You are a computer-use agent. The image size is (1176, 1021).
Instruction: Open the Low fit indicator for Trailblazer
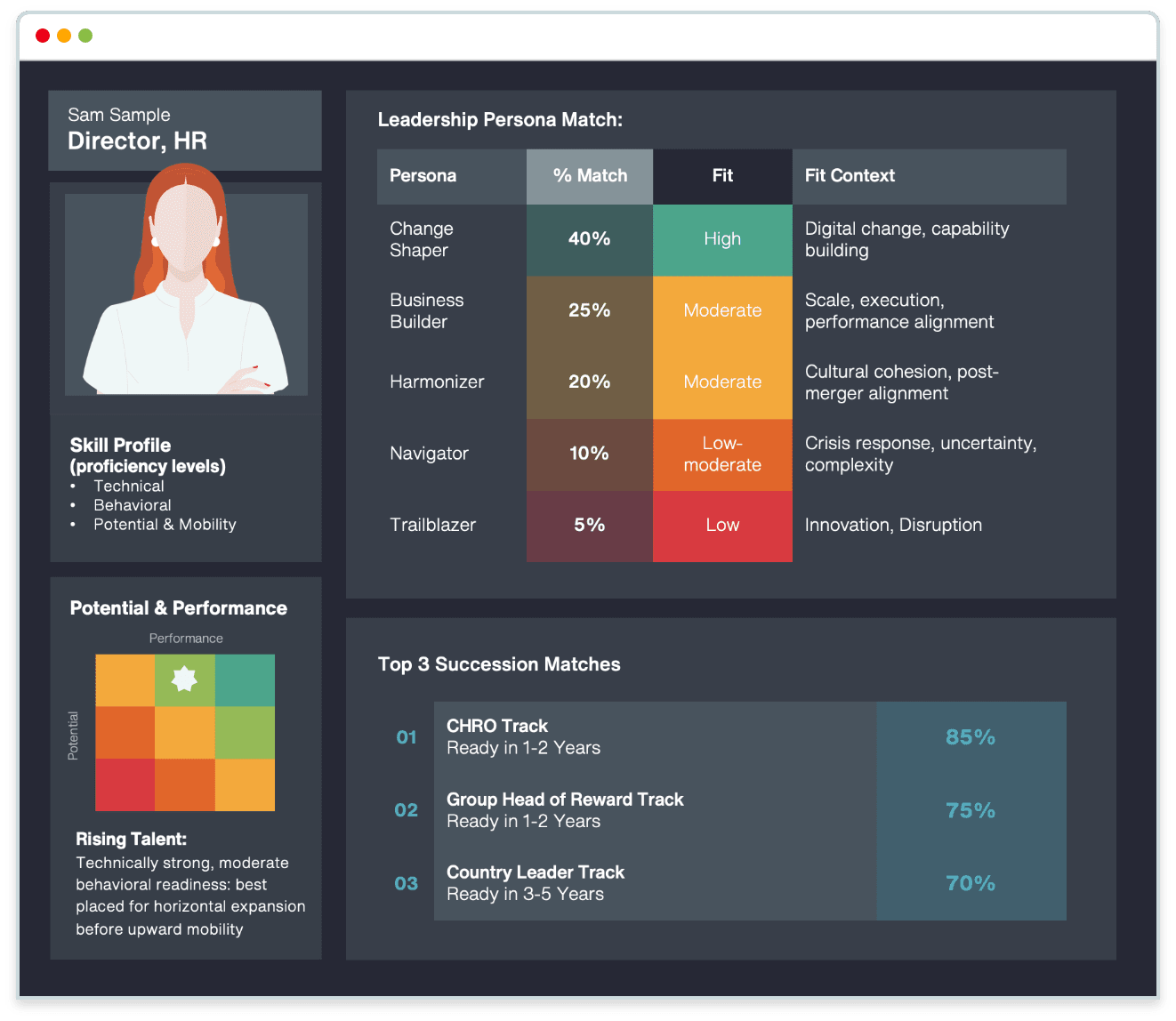[x=721, y=526]
